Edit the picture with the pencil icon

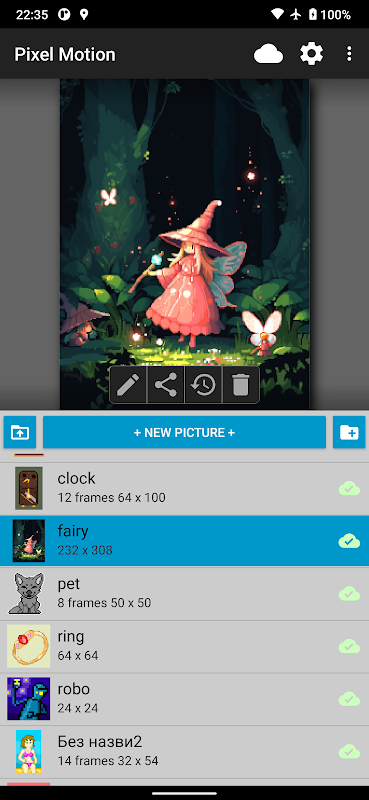click(129, 385)
